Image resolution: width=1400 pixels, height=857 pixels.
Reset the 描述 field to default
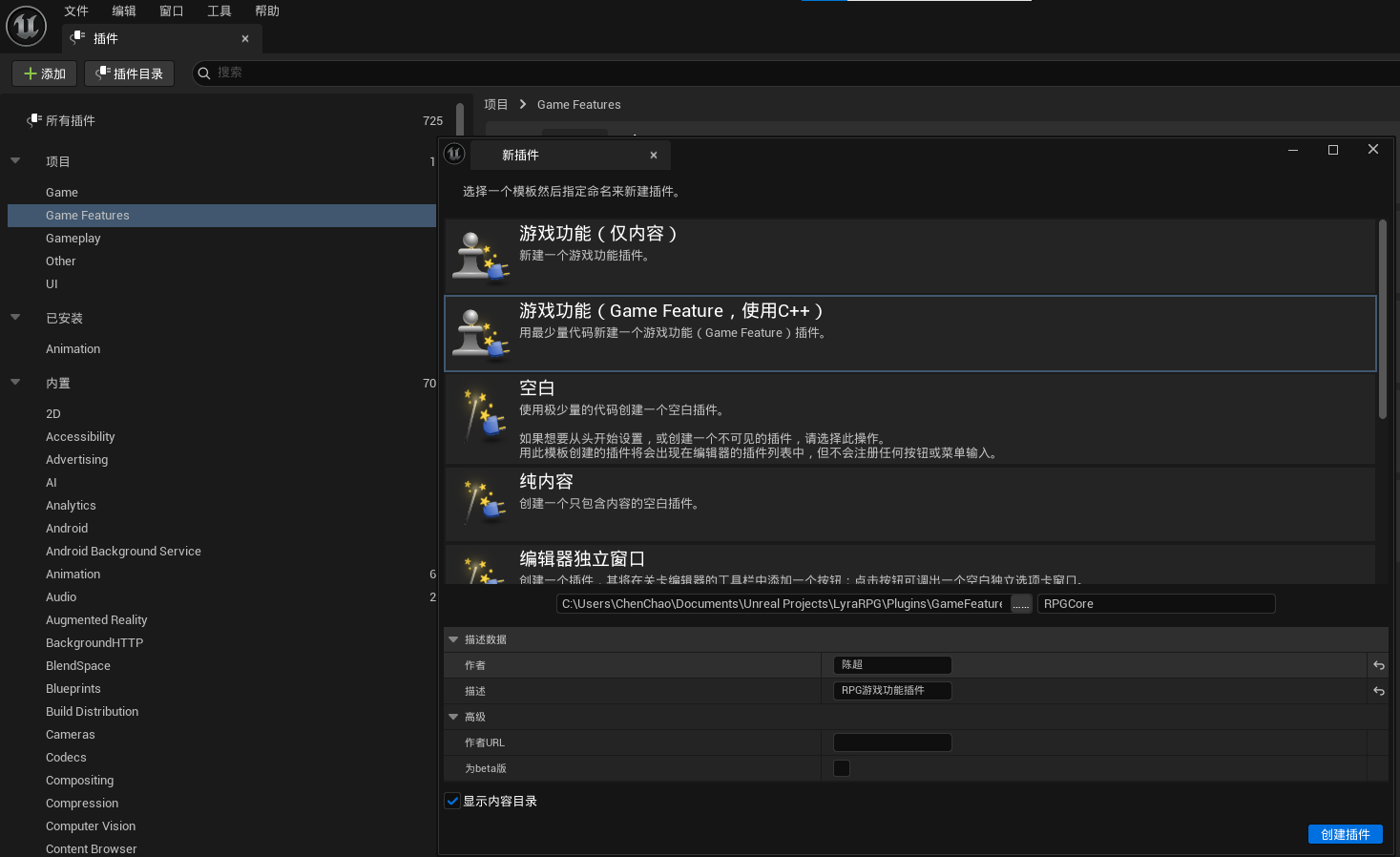1378,691
